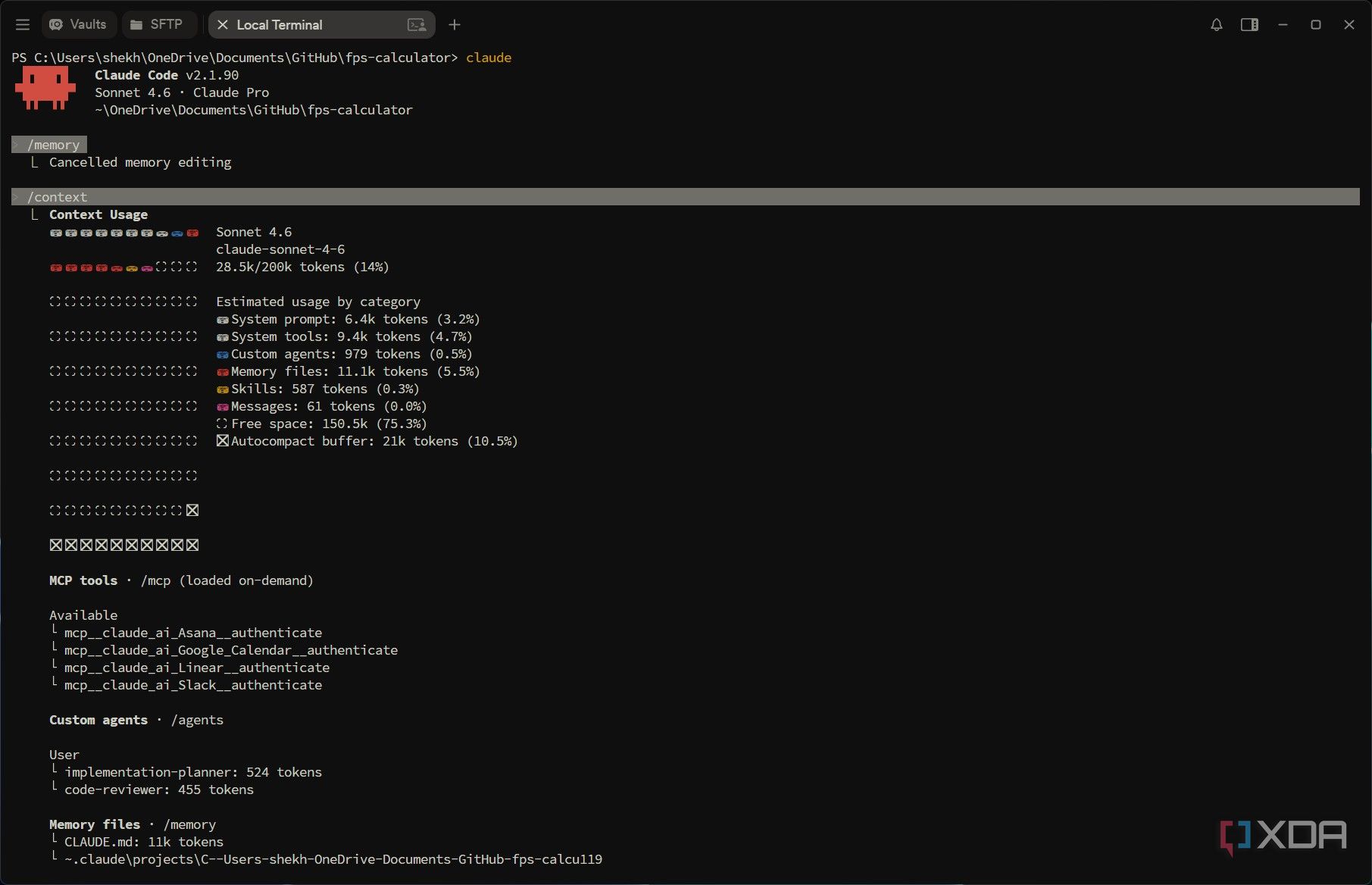Click mcp__claude_ai_Linear__authenticate entry
This screenshot has height=885, width=1372.
[197, 668]
